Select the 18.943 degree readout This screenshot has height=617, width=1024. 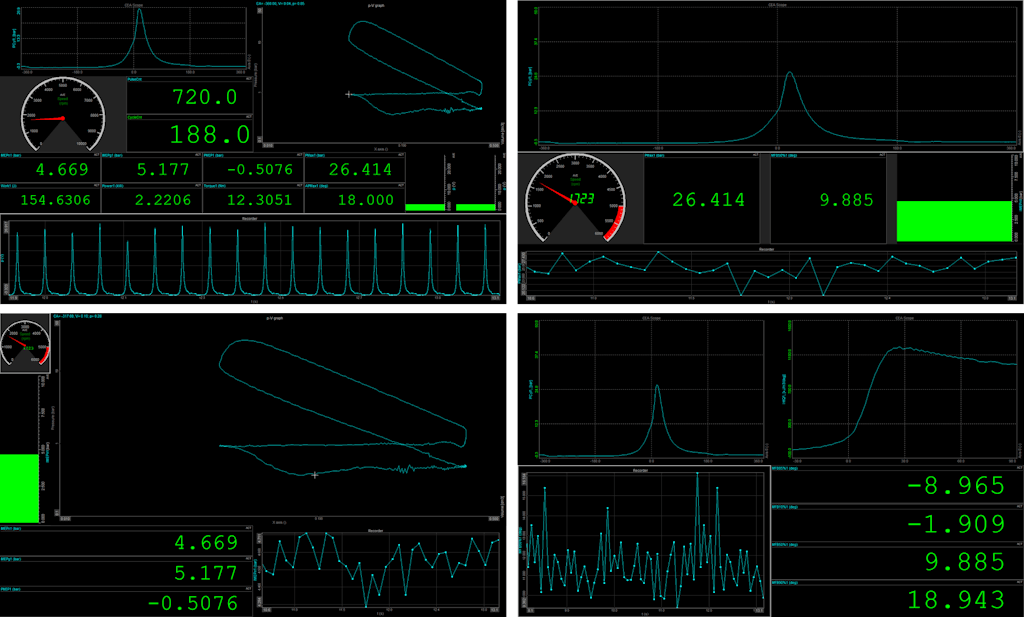click(x=898, y=598)
